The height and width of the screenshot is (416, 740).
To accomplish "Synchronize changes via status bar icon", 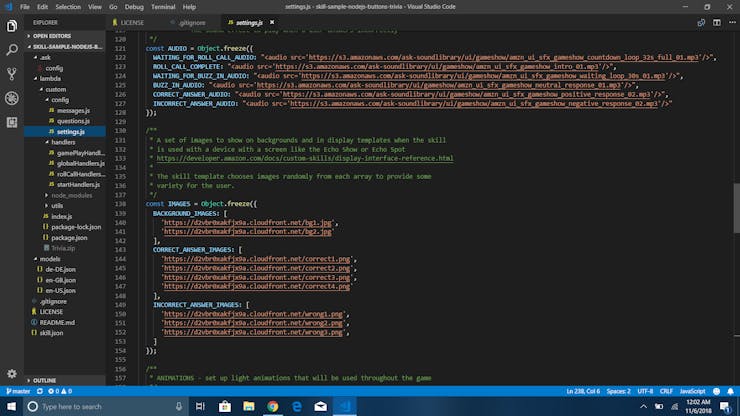I will tap(40, 391).
